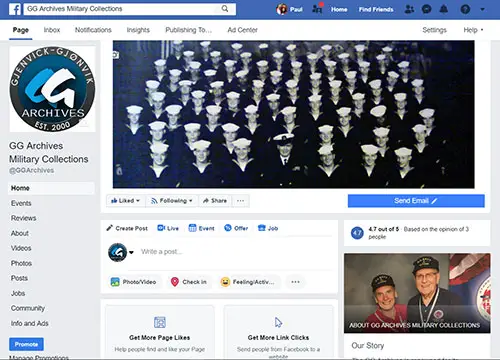
Task: Click the Get More Page Likes card title
Action: pyautogui.click(x=160, y=338)
